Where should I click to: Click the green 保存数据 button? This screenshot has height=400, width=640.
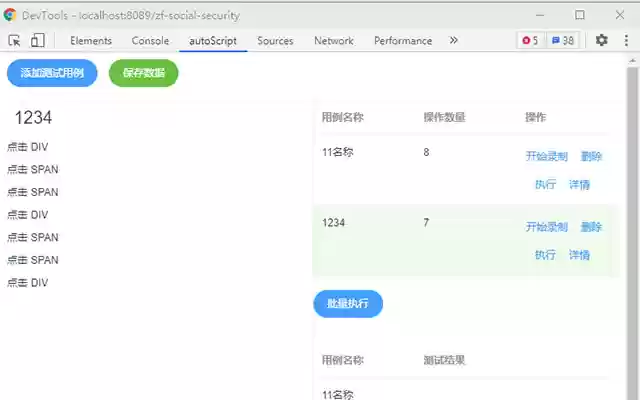click(144, 73)
